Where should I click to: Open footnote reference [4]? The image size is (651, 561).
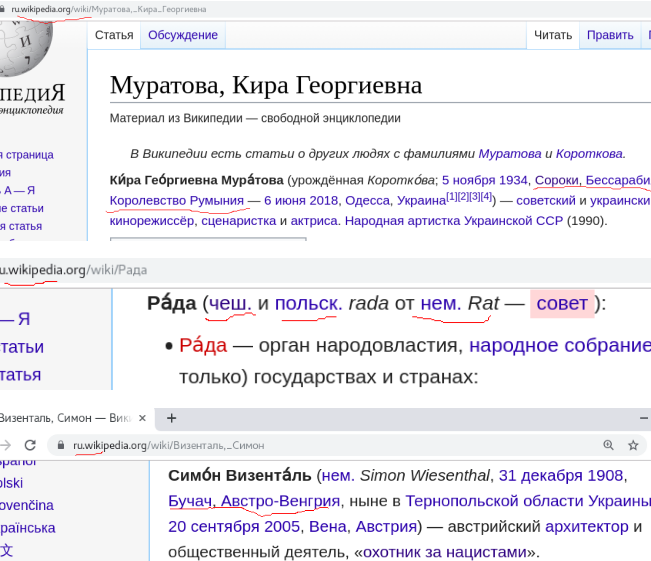click(486, 196)
